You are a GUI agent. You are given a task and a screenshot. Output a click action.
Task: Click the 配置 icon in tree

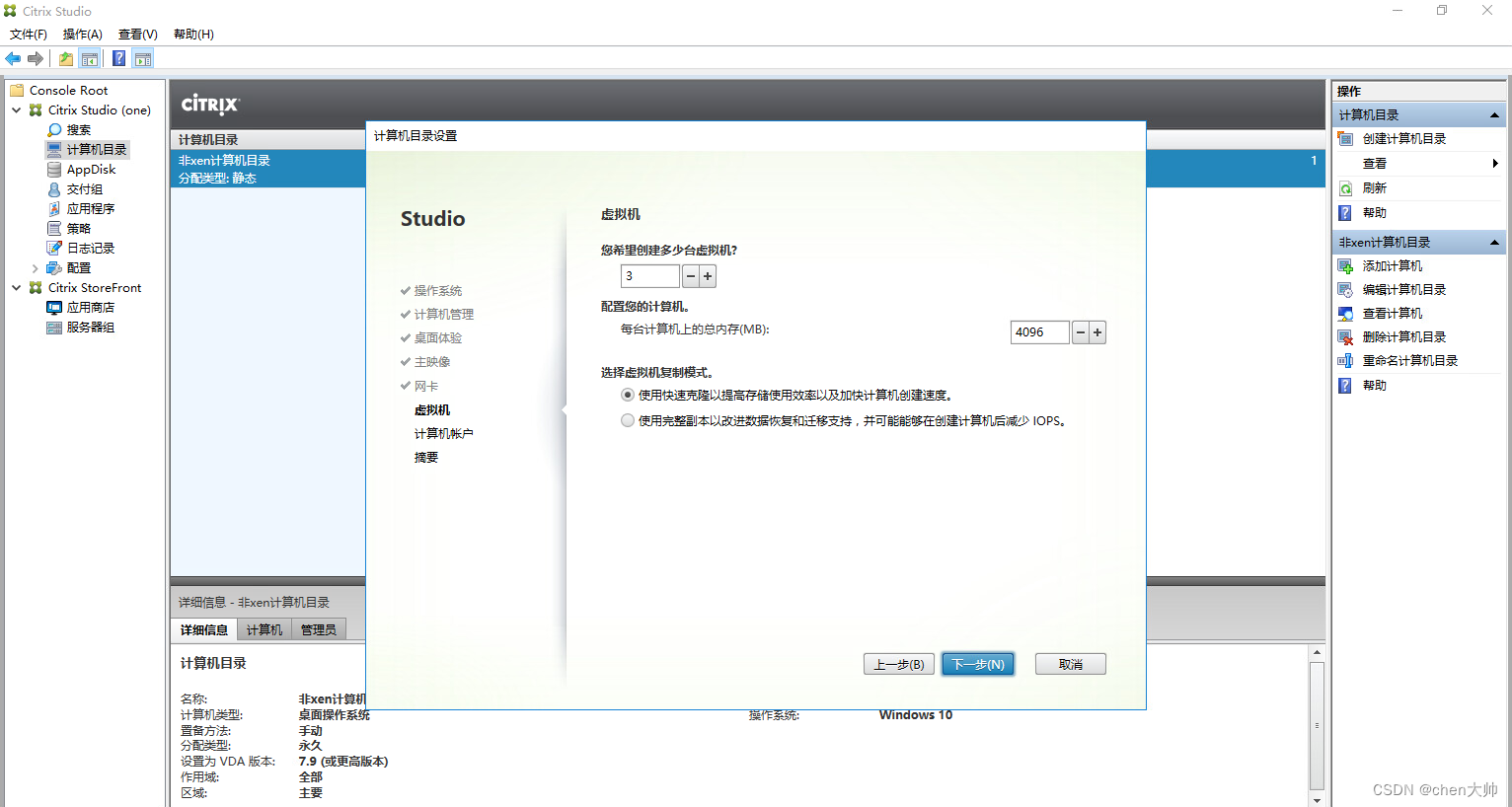click(54, 268)
